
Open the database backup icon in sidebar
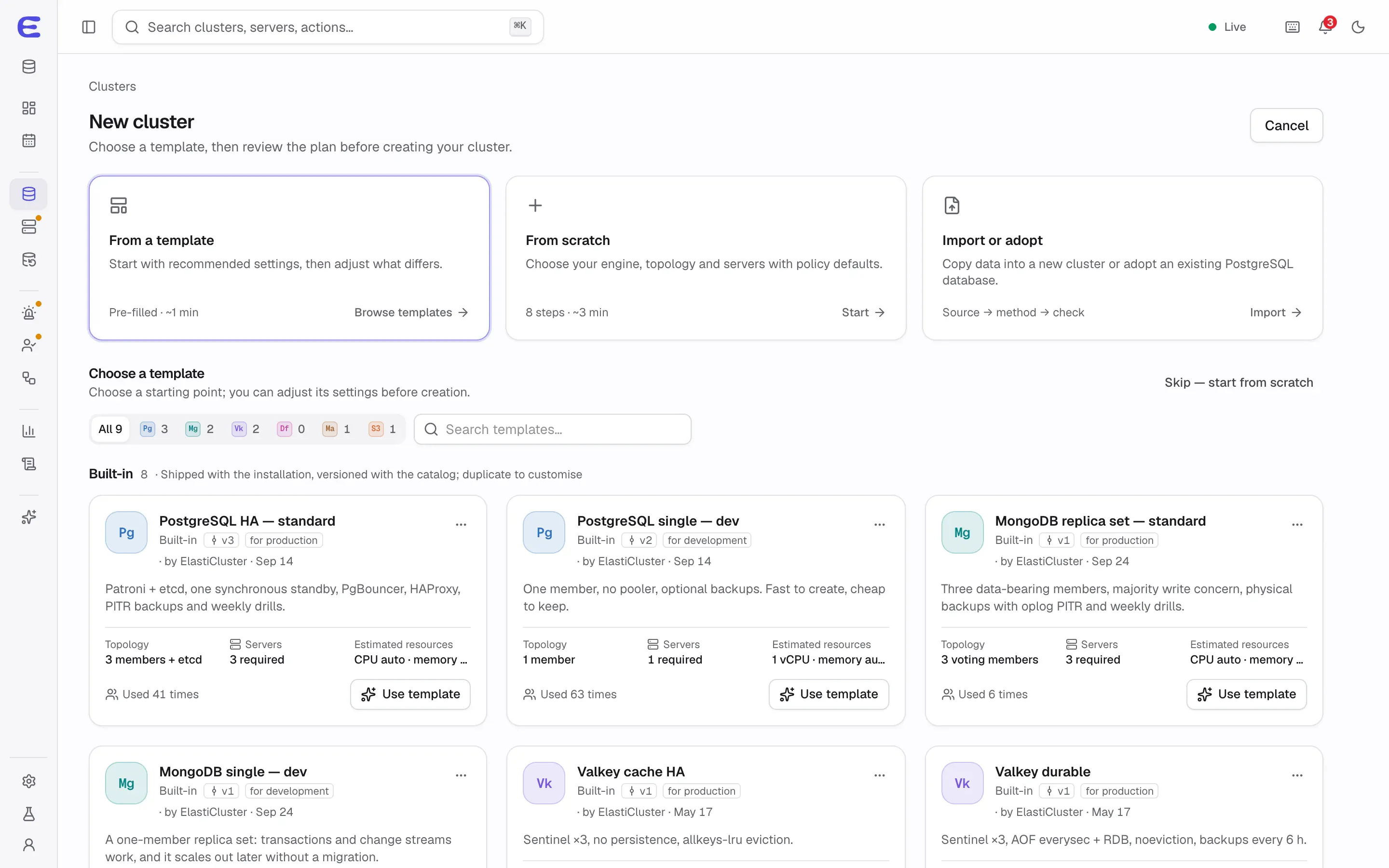(29, 259)
